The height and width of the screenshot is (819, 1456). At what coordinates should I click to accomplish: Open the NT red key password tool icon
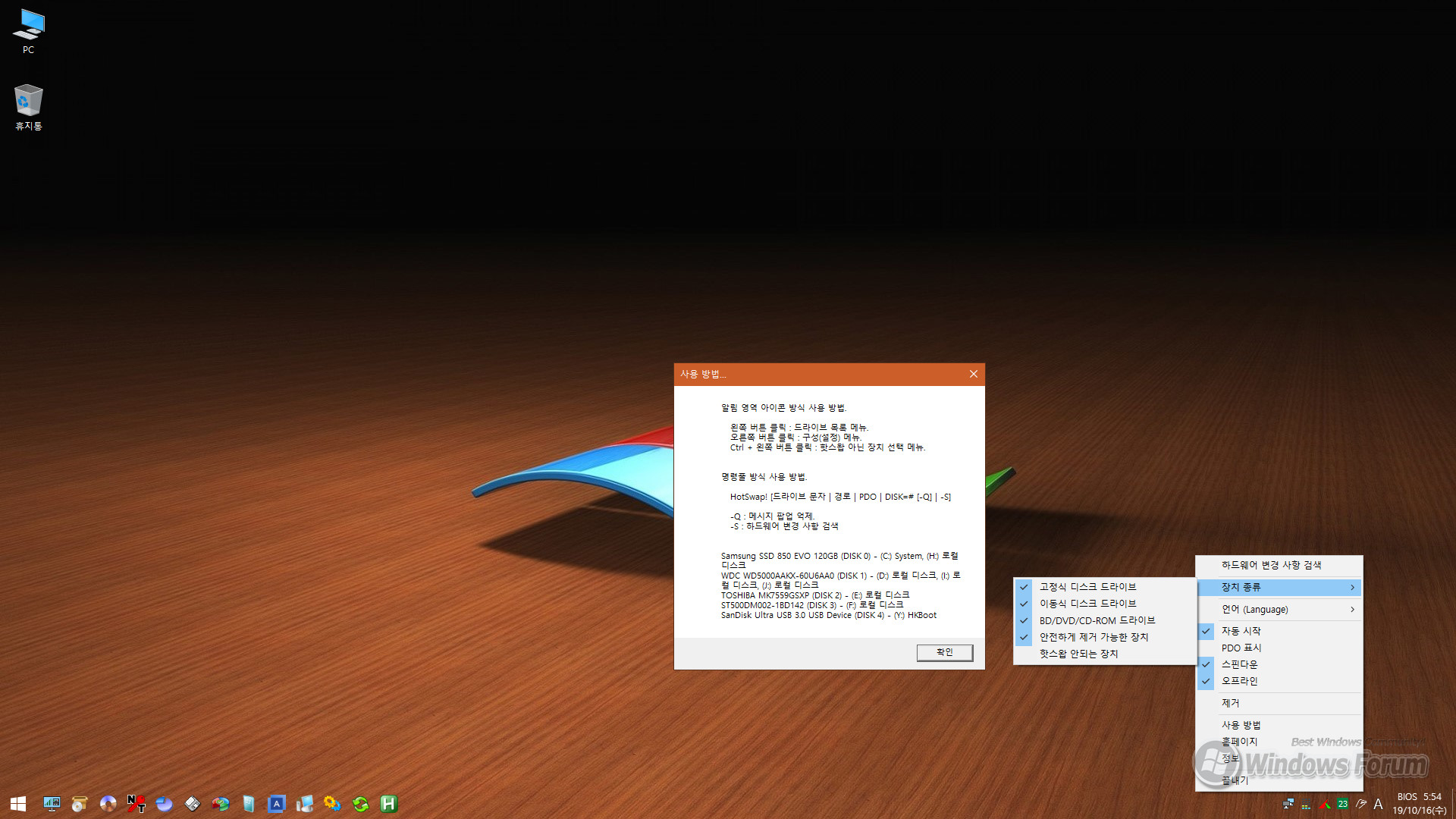click(x=136, y=804)
